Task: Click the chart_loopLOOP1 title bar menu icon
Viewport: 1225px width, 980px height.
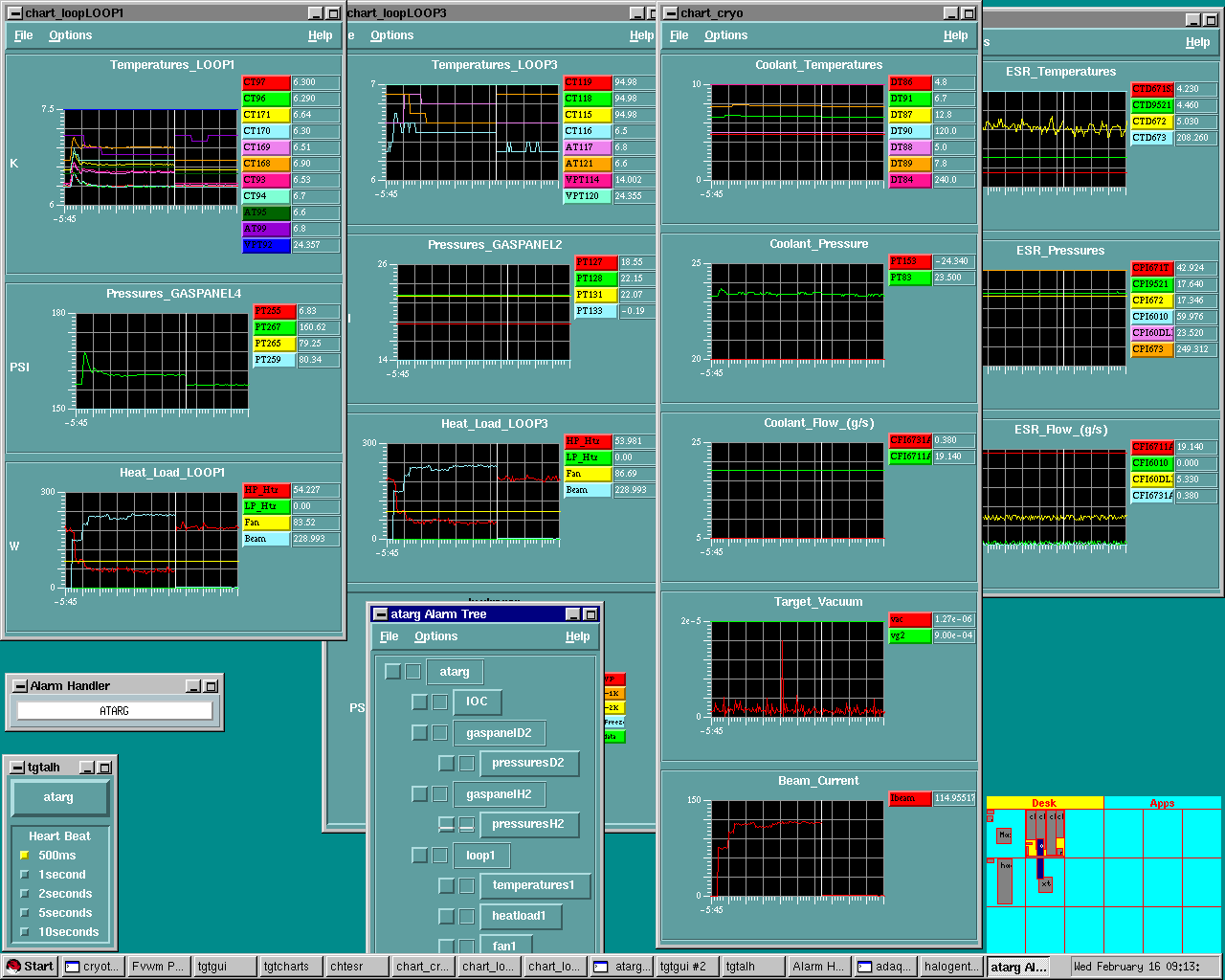Action: [14, 13]
